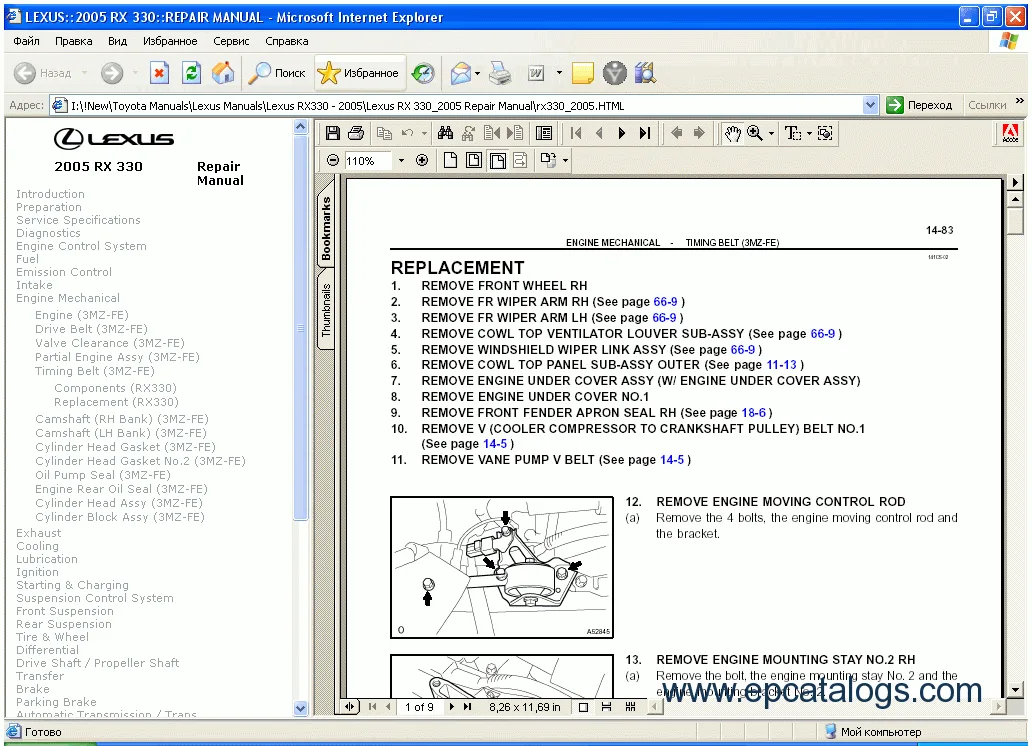Image resolution: width=1032 pixels, height=746 pixels.
Task: Follow the 11-13 page link
Action: click(x=781, y=365)
